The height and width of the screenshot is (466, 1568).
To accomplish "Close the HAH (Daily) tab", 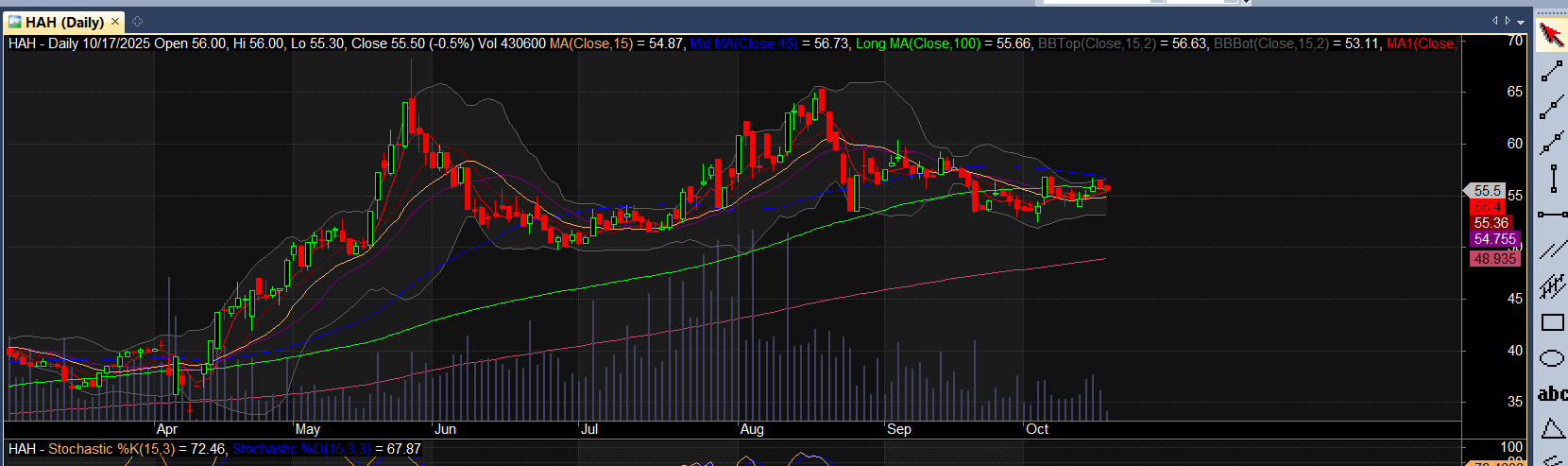I will point(115,21).
